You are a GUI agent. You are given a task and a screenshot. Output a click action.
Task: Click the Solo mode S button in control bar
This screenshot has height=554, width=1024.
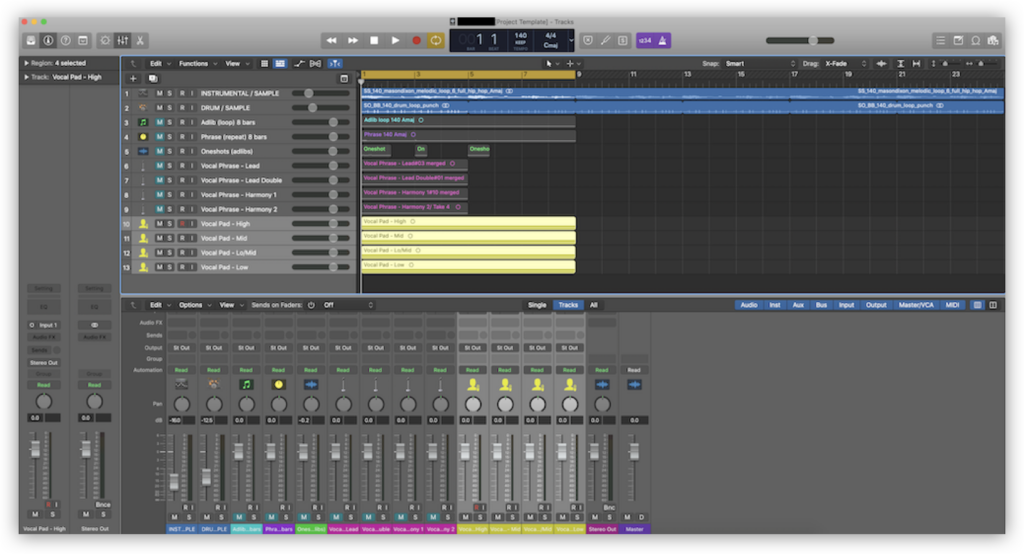623,41
